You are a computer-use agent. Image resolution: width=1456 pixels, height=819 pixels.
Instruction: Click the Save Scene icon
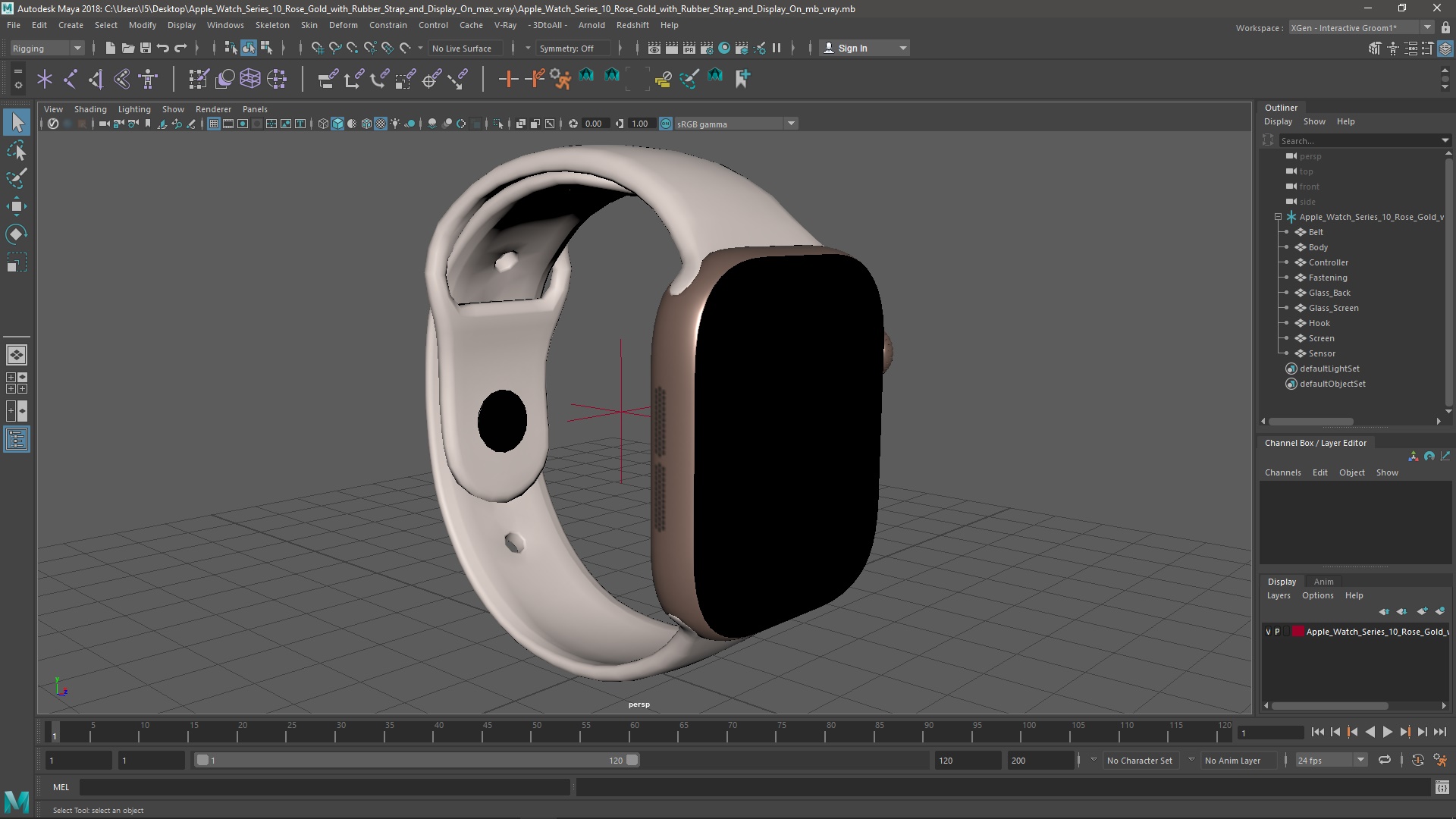146,48
